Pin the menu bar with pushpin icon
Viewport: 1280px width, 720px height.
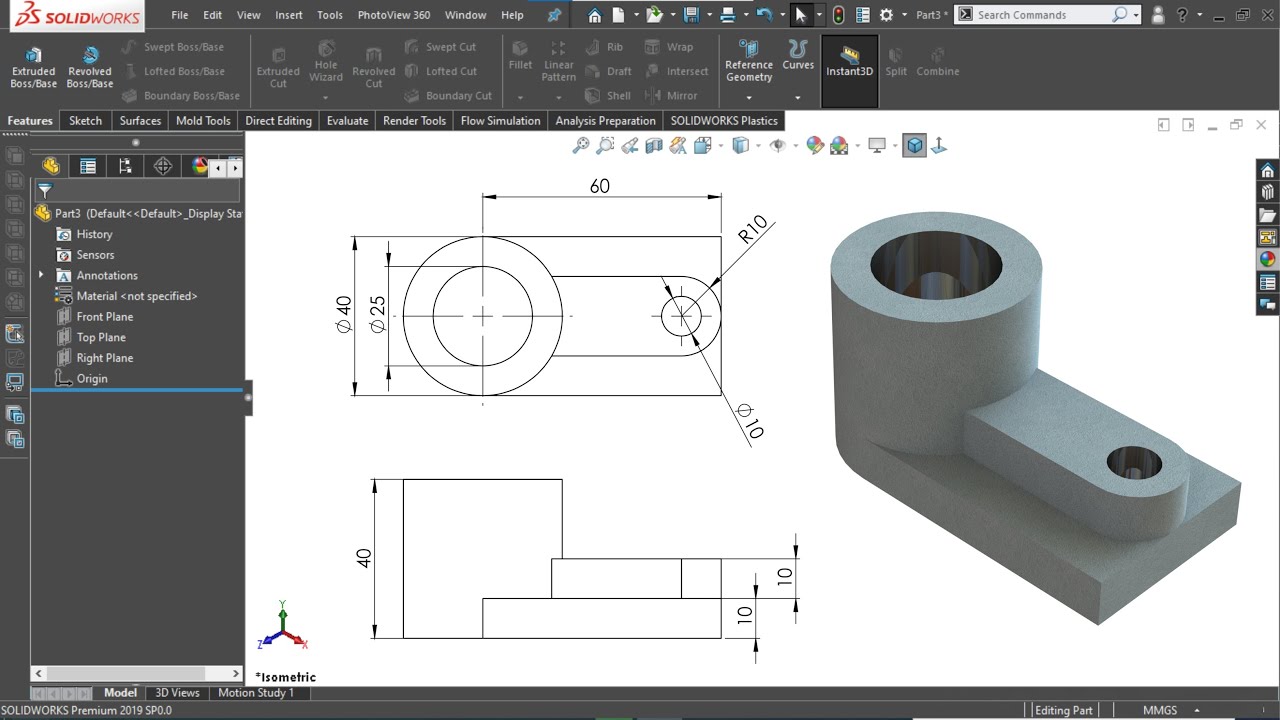(x=555, y=15)
